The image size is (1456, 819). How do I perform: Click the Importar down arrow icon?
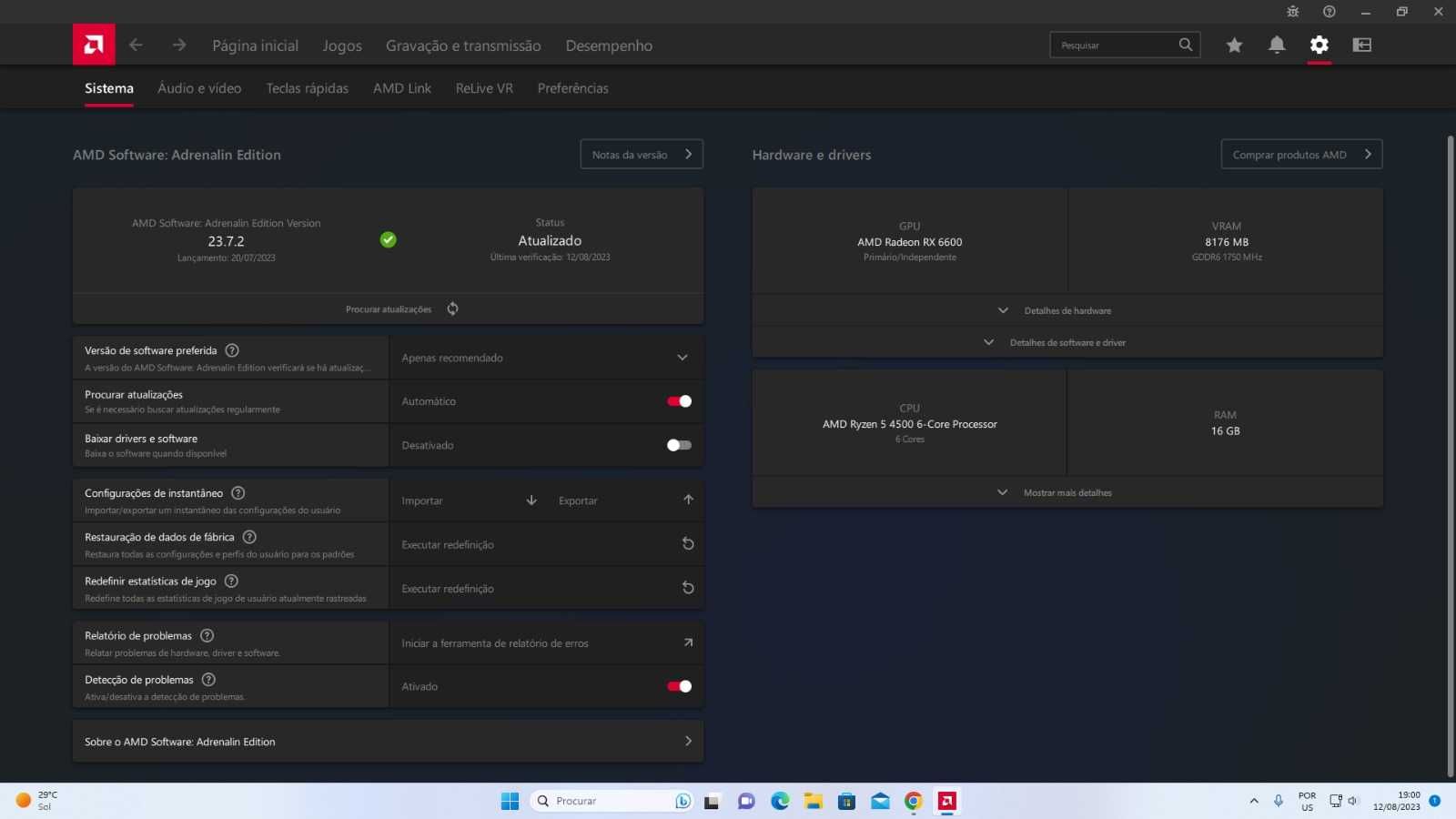[531, 500]
